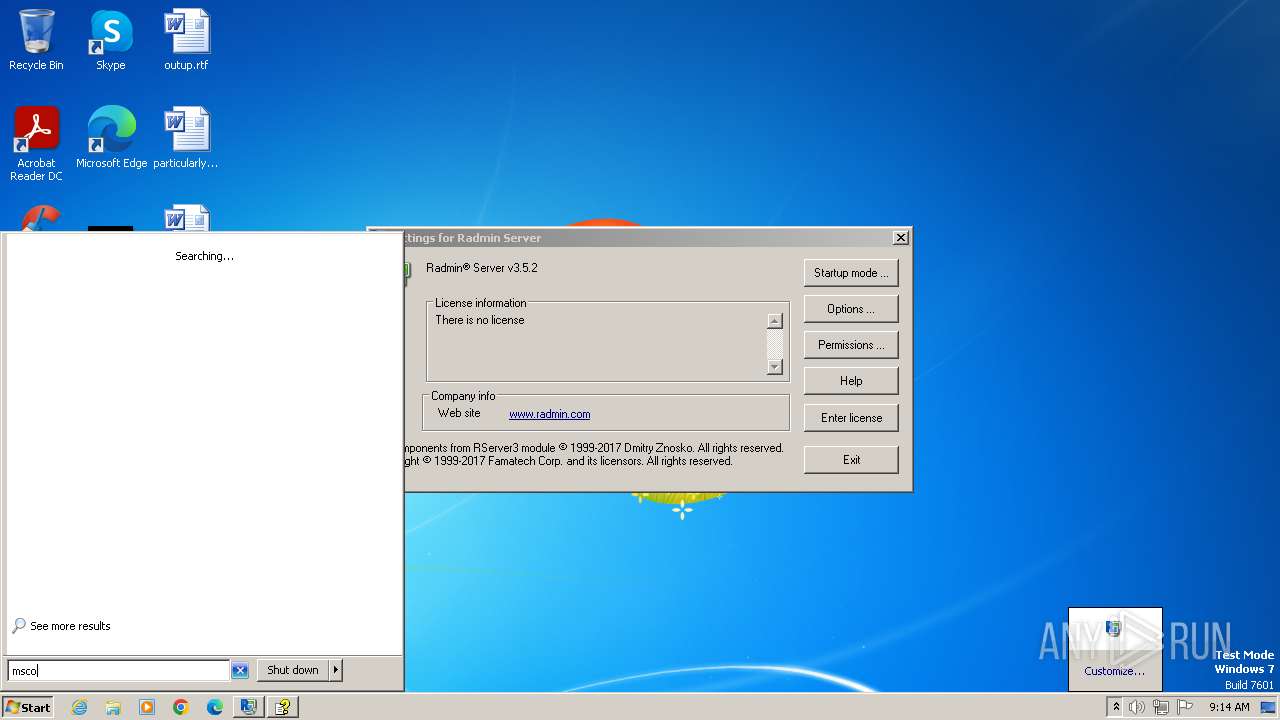Click 'Radmin® Server v3.5.2' label

coord(482,268)
